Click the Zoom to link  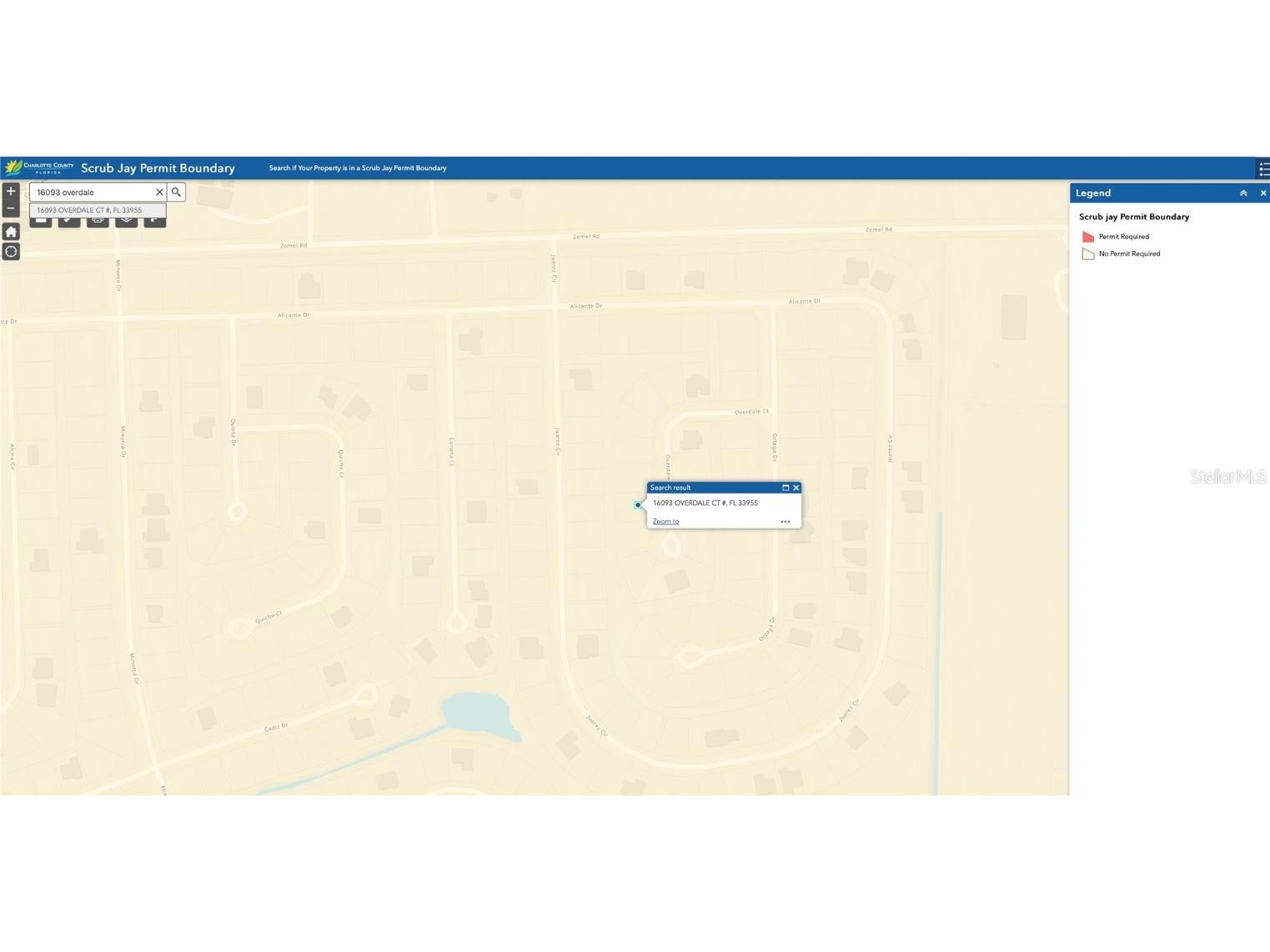[x=665, y=522]
